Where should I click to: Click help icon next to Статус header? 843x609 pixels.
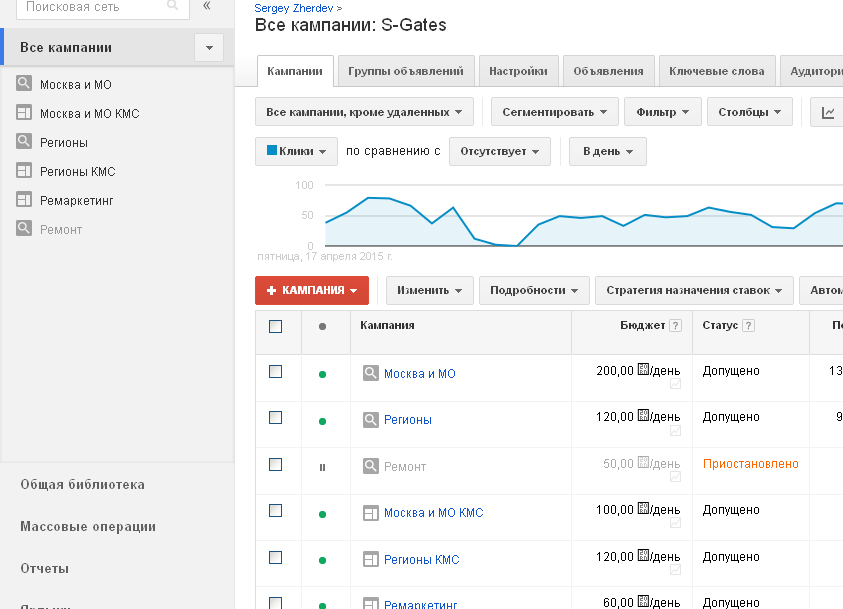[x=748, y=326]
